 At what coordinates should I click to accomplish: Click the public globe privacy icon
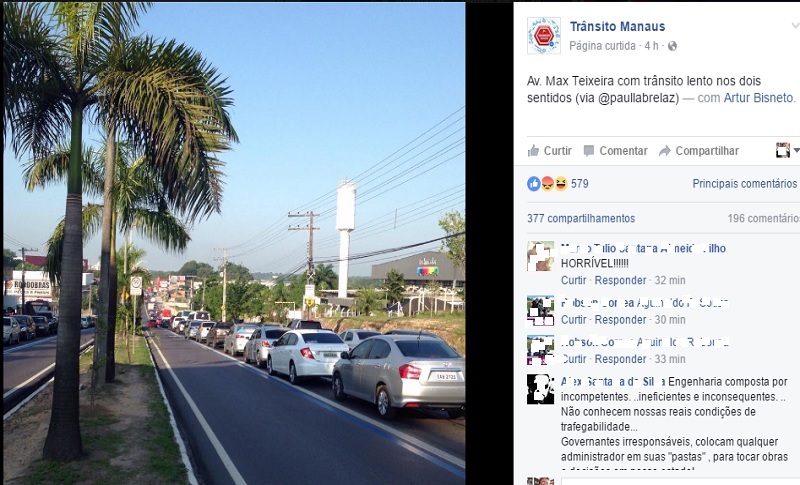point(672,46)
